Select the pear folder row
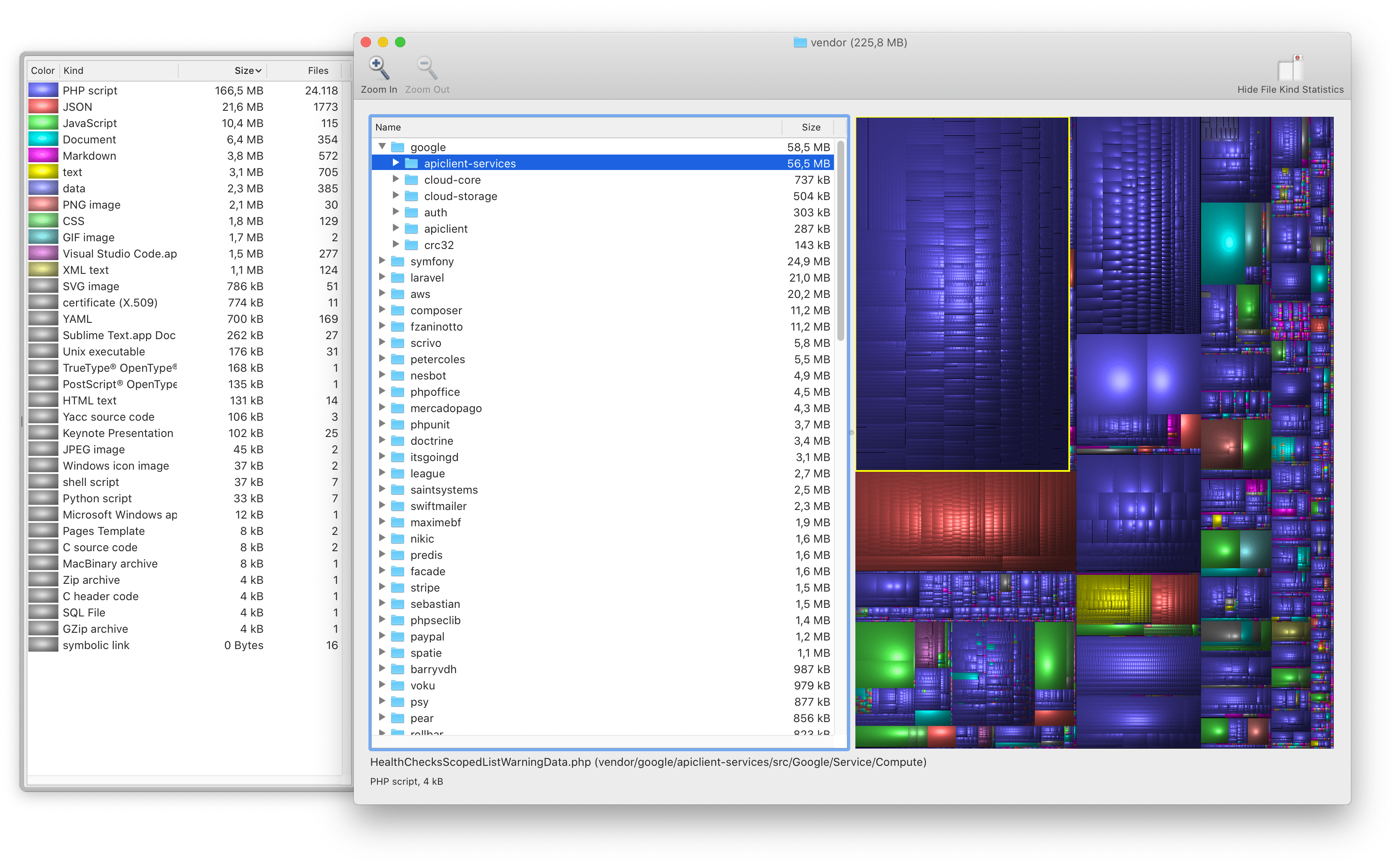This screenshot has width=1399, height=868. 603,718
